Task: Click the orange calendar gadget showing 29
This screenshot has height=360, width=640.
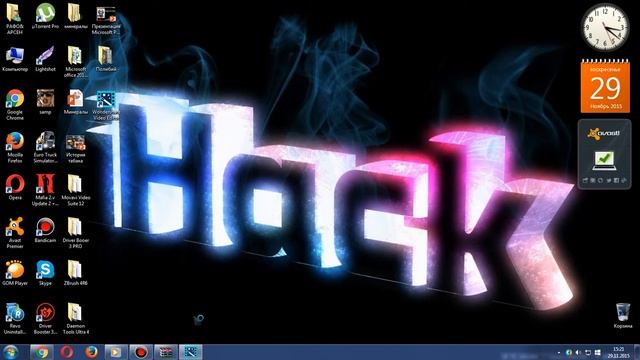Action: tap(605, 86)
